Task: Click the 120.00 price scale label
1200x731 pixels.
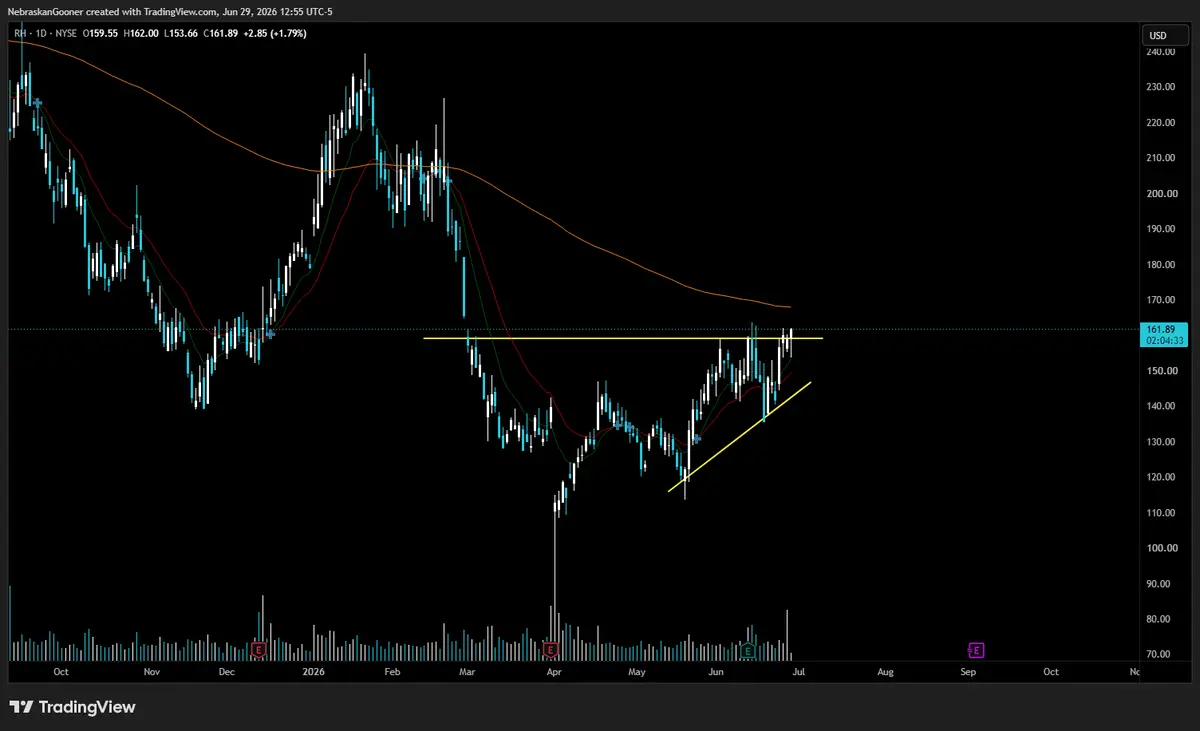Action: (1162, 477)
